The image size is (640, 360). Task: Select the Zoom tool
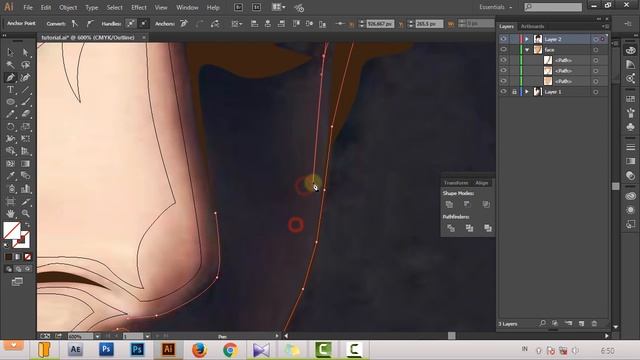pyautogui.click(x=25, y=213)
